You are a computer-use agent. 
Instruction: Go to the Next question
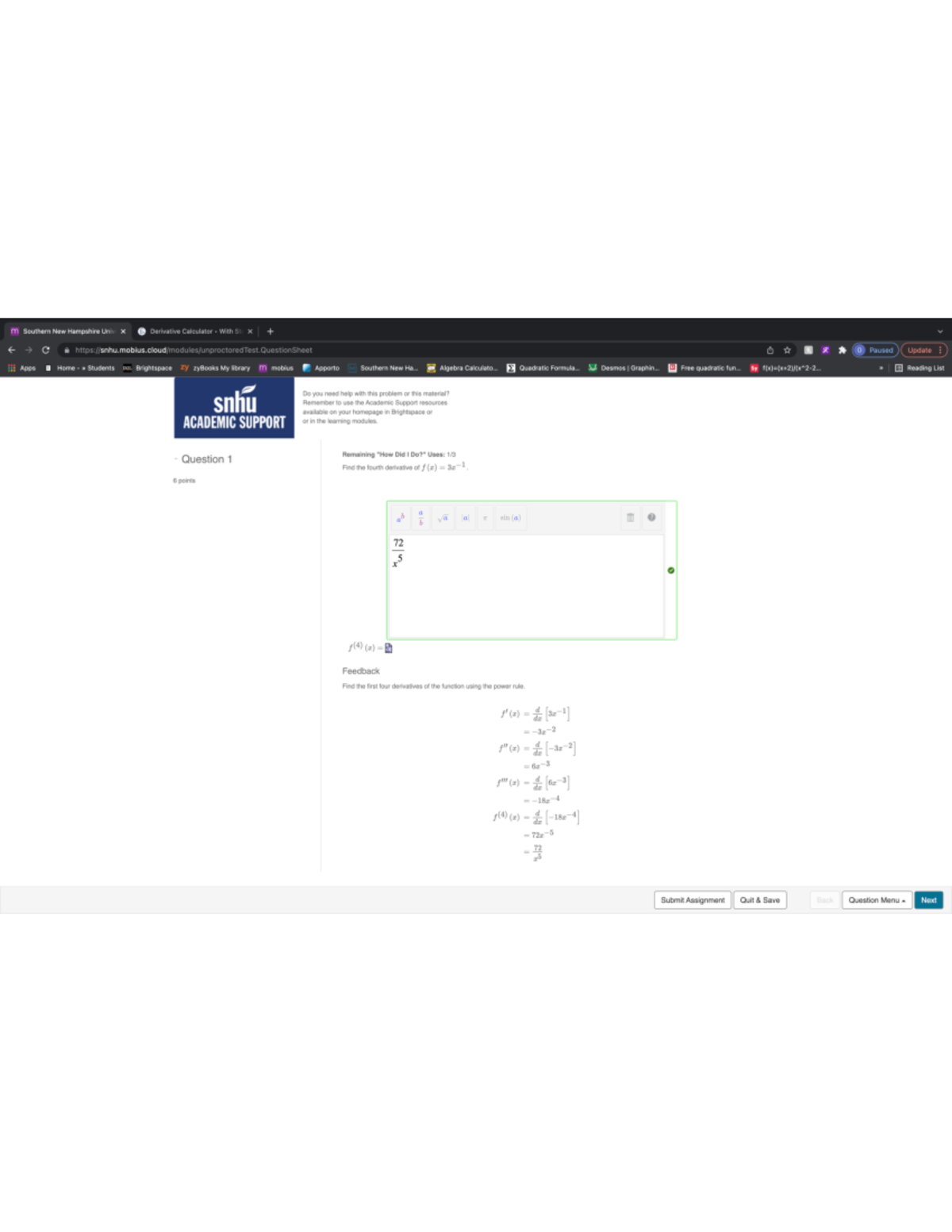coord(928,900)
